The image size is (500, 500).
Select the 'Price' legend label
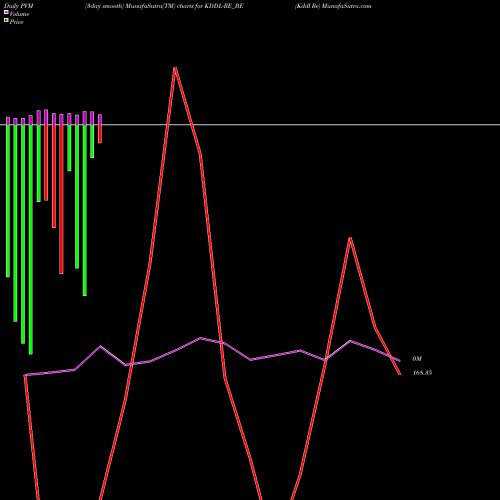(x=16, y=22)
